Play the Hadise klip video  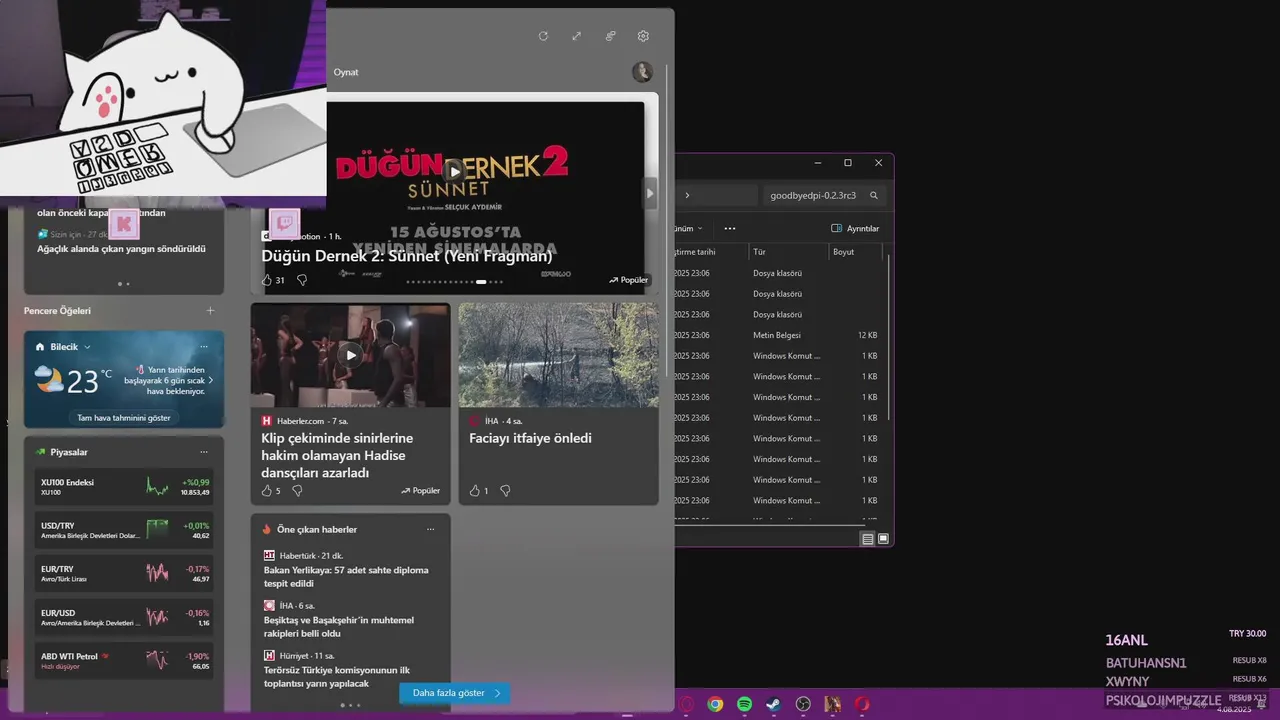point(350,355)
